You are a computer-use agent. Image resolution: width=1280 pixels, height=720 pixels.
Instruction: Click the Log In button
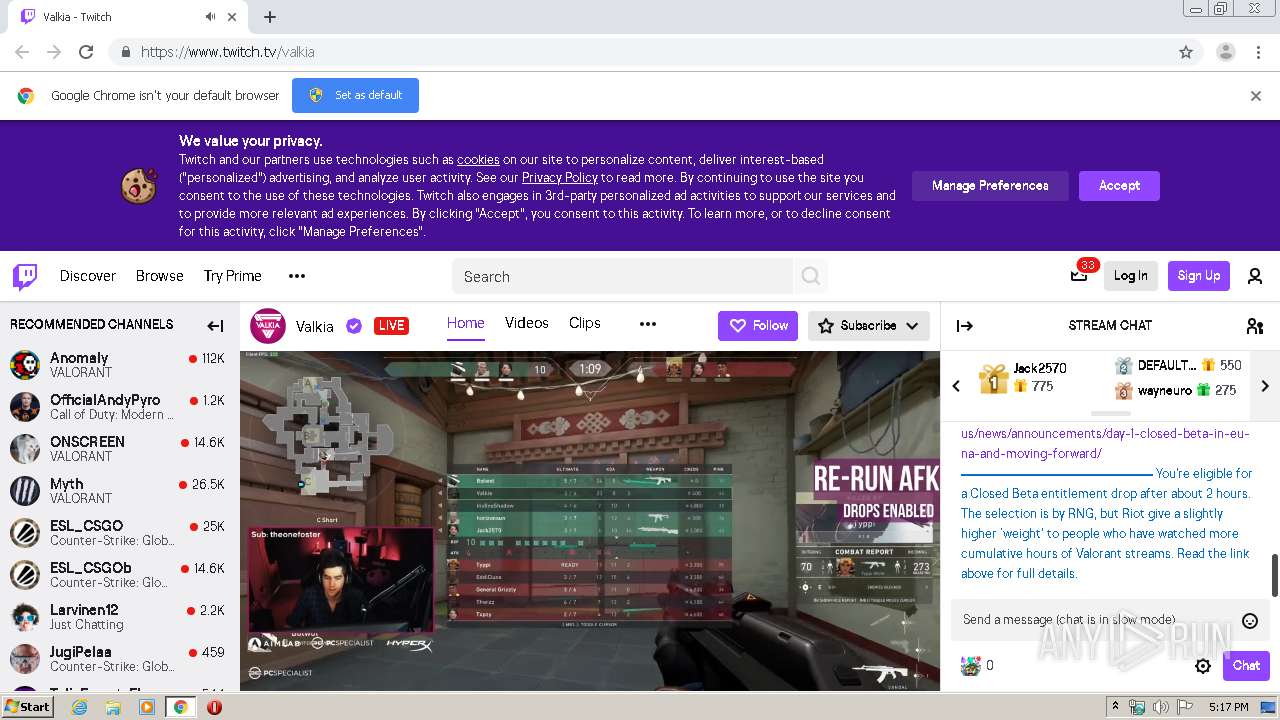tap(1131, 276)
